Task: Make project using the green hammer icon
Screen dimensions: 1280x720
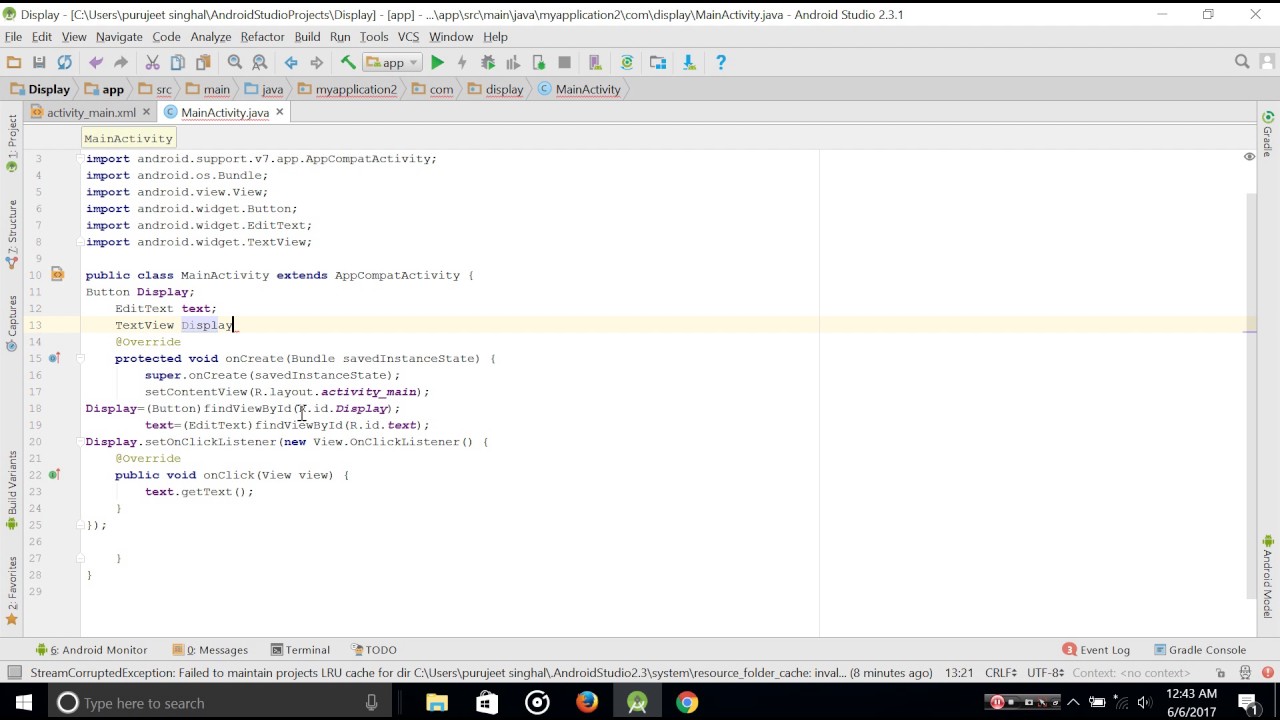Action: [348, 62]
